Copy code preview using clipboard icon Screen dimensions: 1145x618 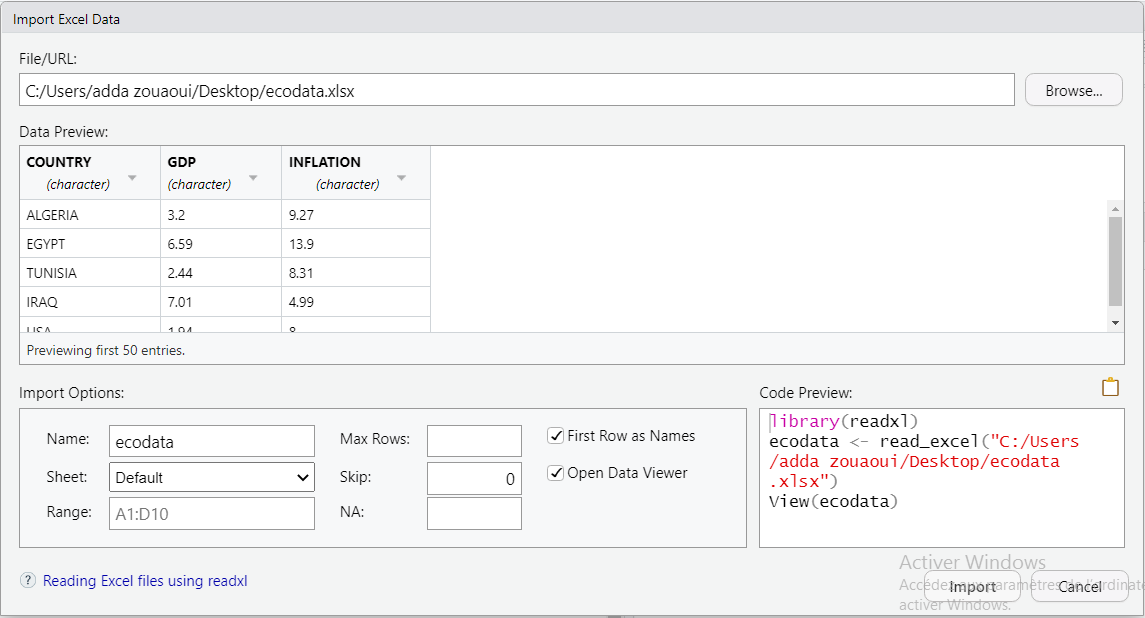(1110, 387)
